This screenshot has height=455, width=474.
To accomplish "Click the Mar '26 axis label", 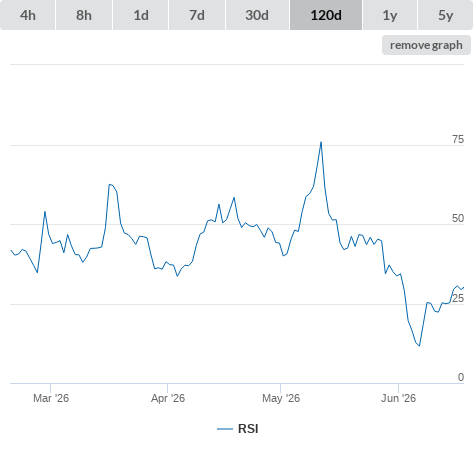I will 51,398.
